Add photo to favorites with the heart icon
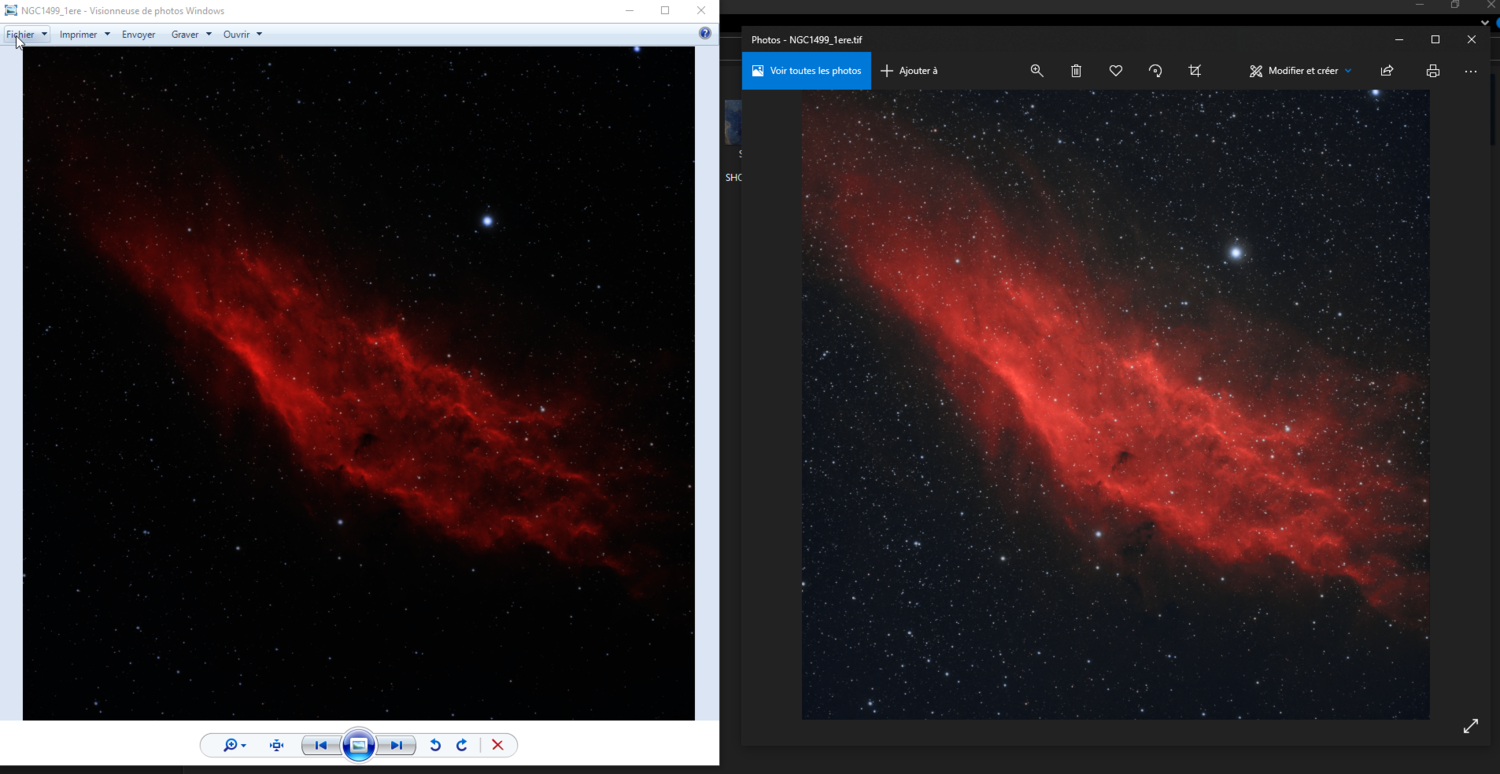The width and height of the screenshot is (1500, 774). (x=1116, y=71)
